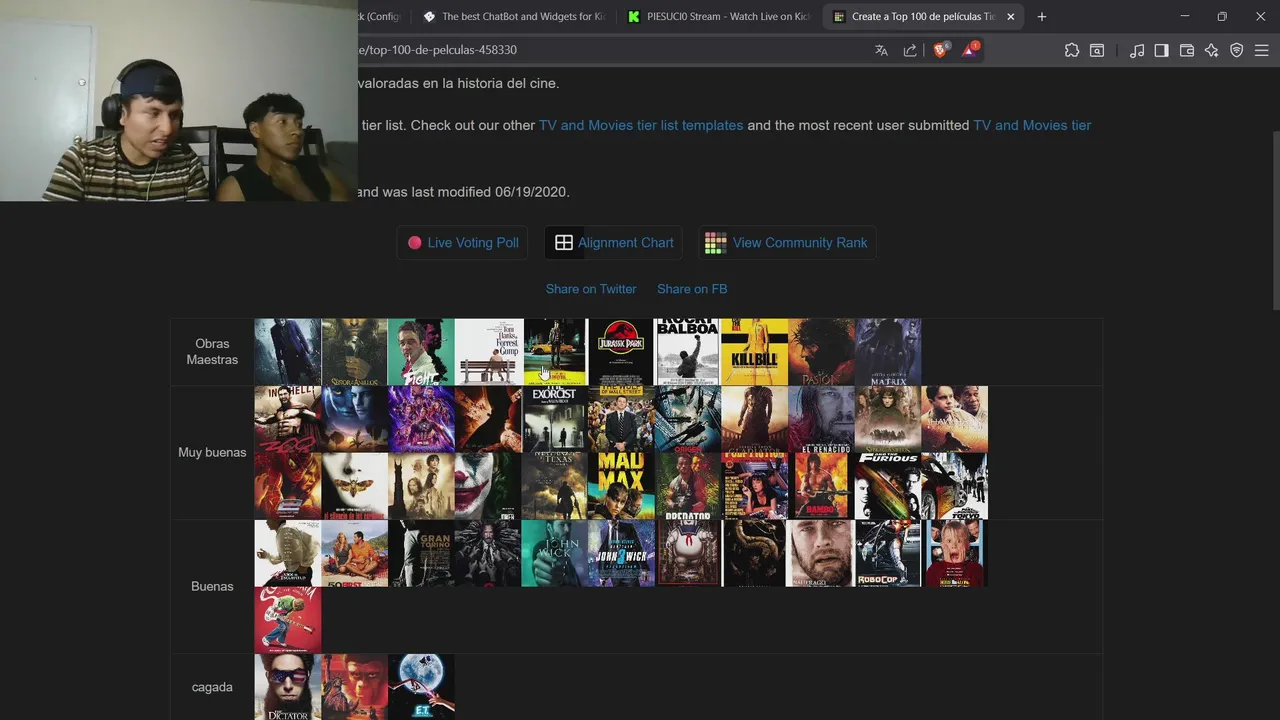Select The Dictator poster in cagada
This screenshot has width=1280, height=720.
287,687
